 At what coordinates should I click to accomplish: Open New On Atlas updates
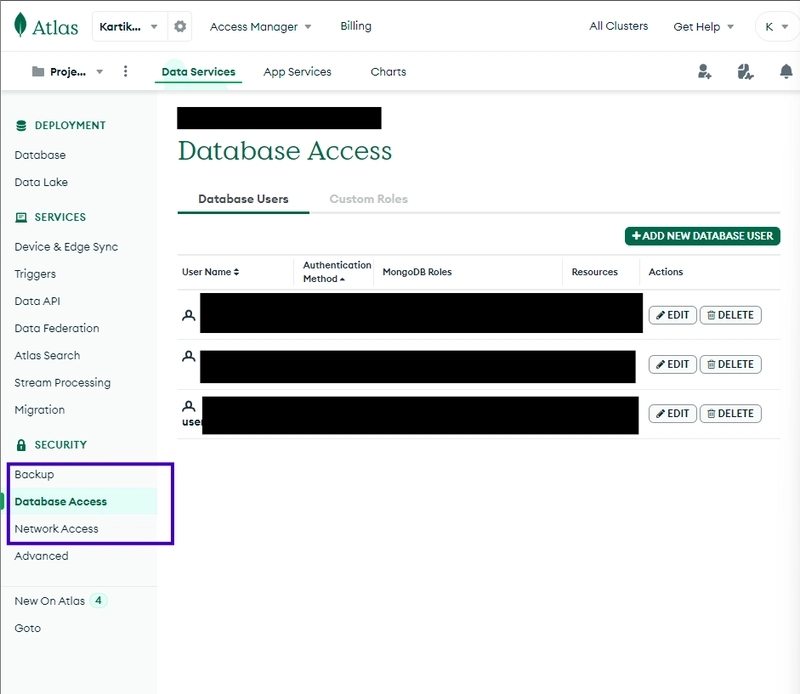[x=60, y=601]
